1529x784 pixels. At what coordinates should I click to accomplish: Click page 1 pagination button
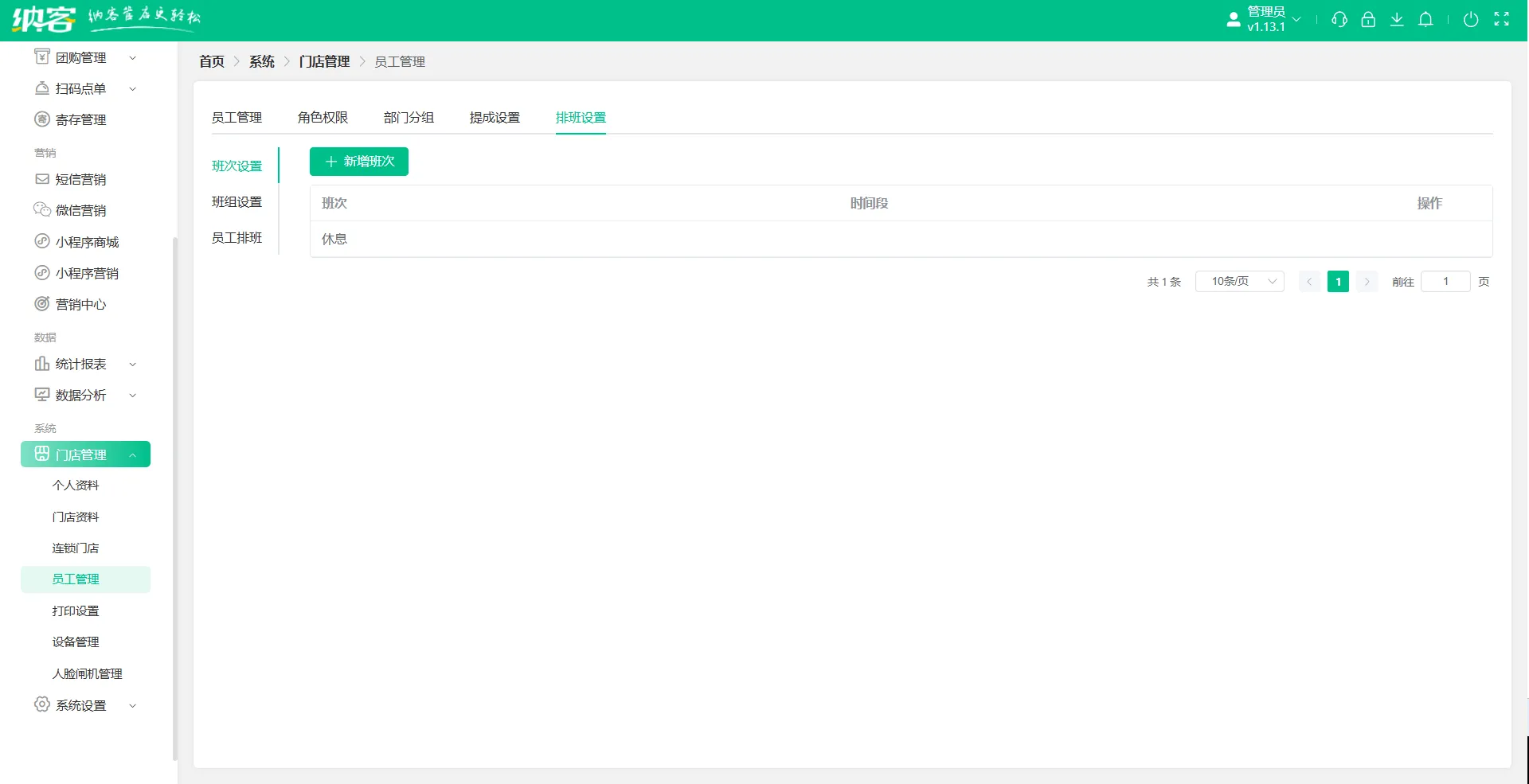[x=1338, y=282]
